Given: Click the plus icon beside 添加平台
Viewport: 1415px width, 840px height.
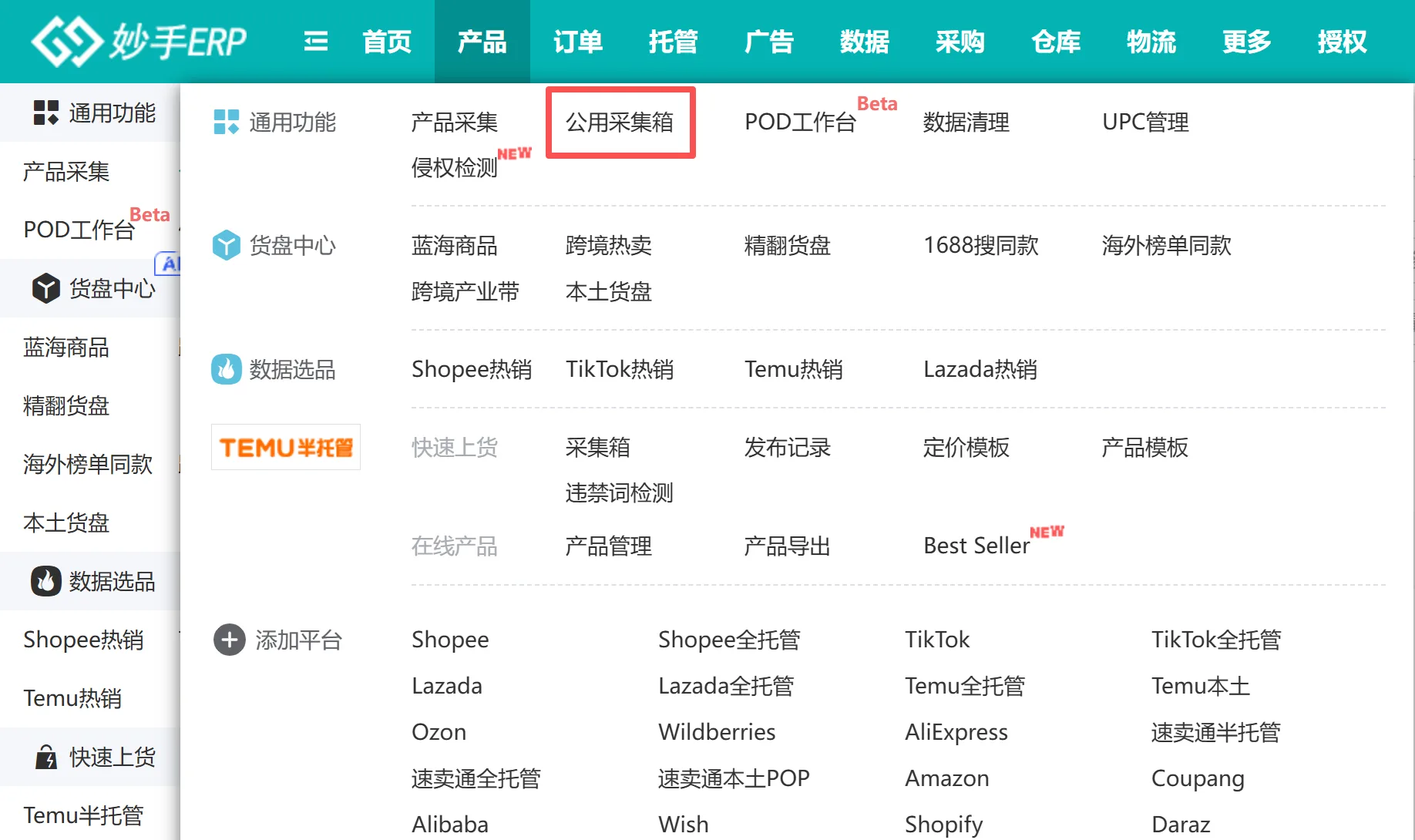Looking at the screenshot, I should 229,640.
